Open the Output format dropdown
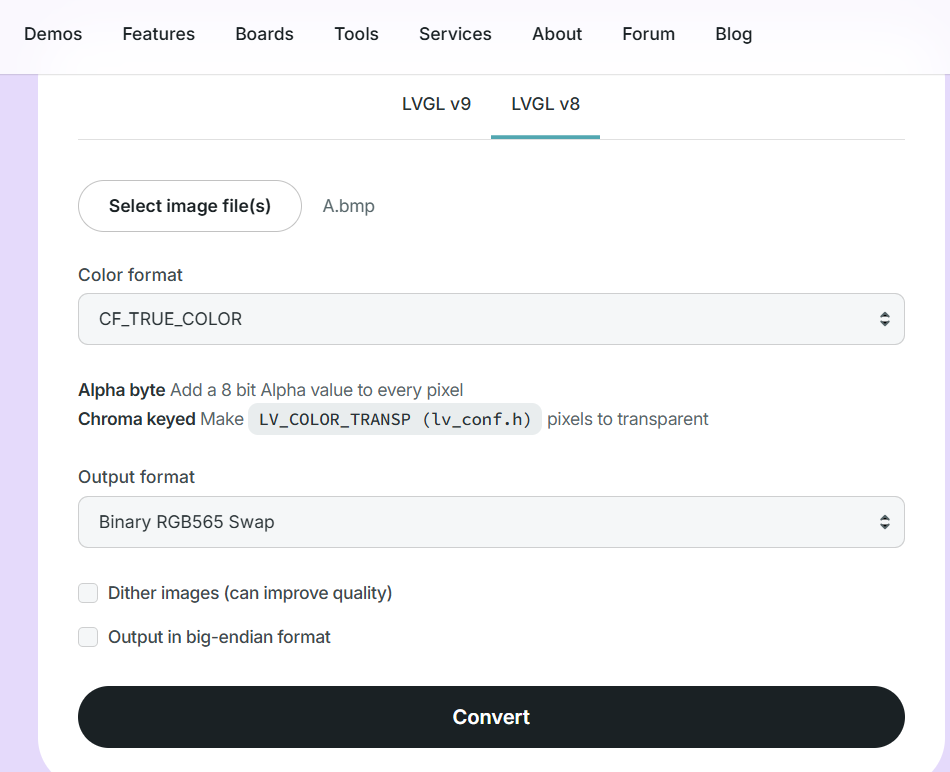 (x=491, y=522)
